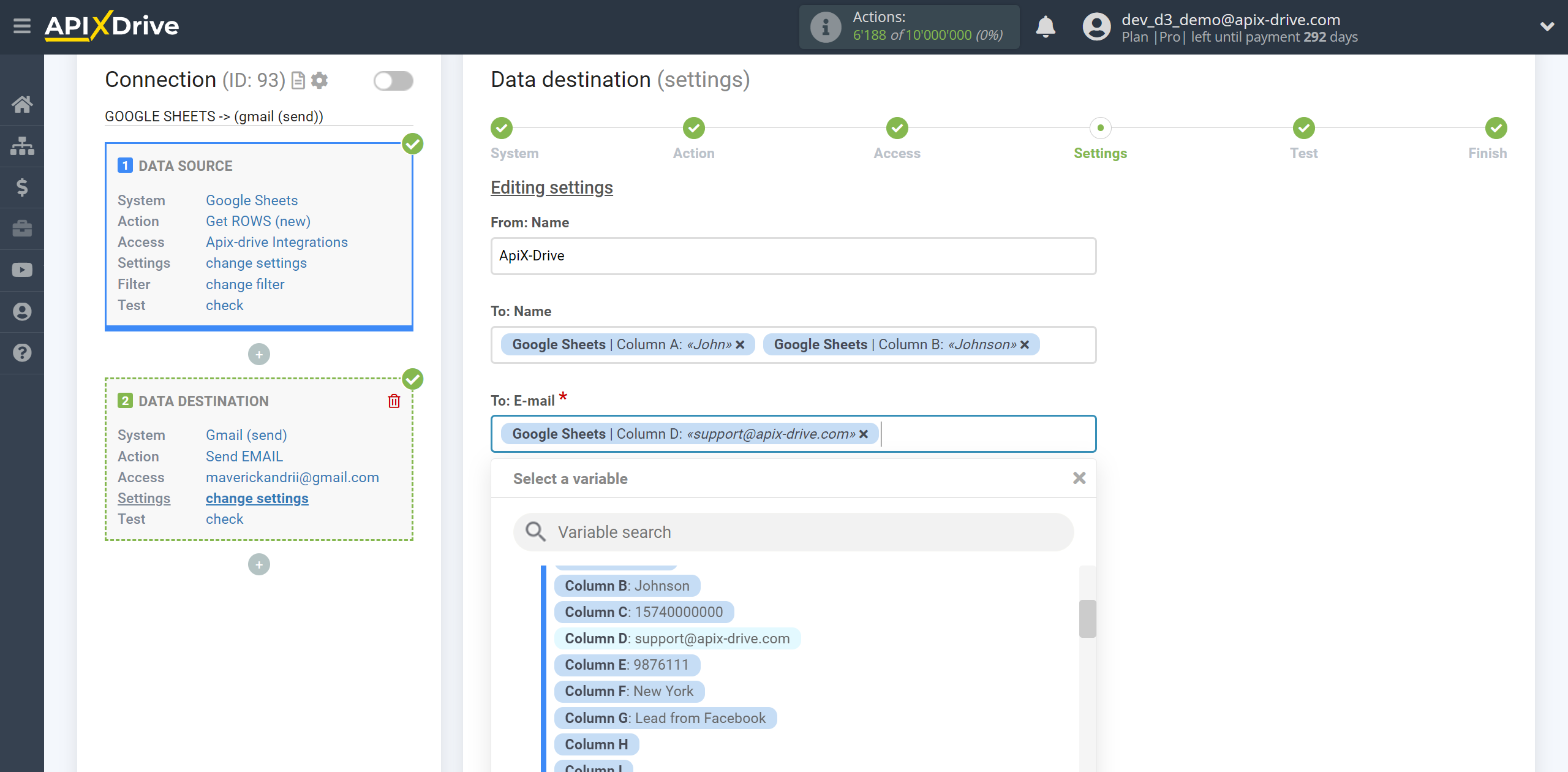Go to the Test step
Viewport: 1568px width, 772px height.
[x=1304, y=128]
